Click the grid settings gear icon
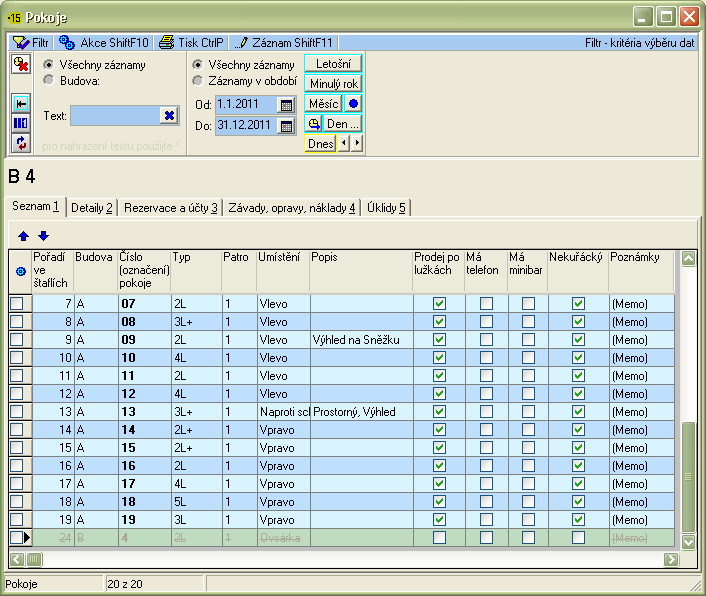The width and height of the screenshot is (706, 596). pyautogui.click(x=20, y=271)
